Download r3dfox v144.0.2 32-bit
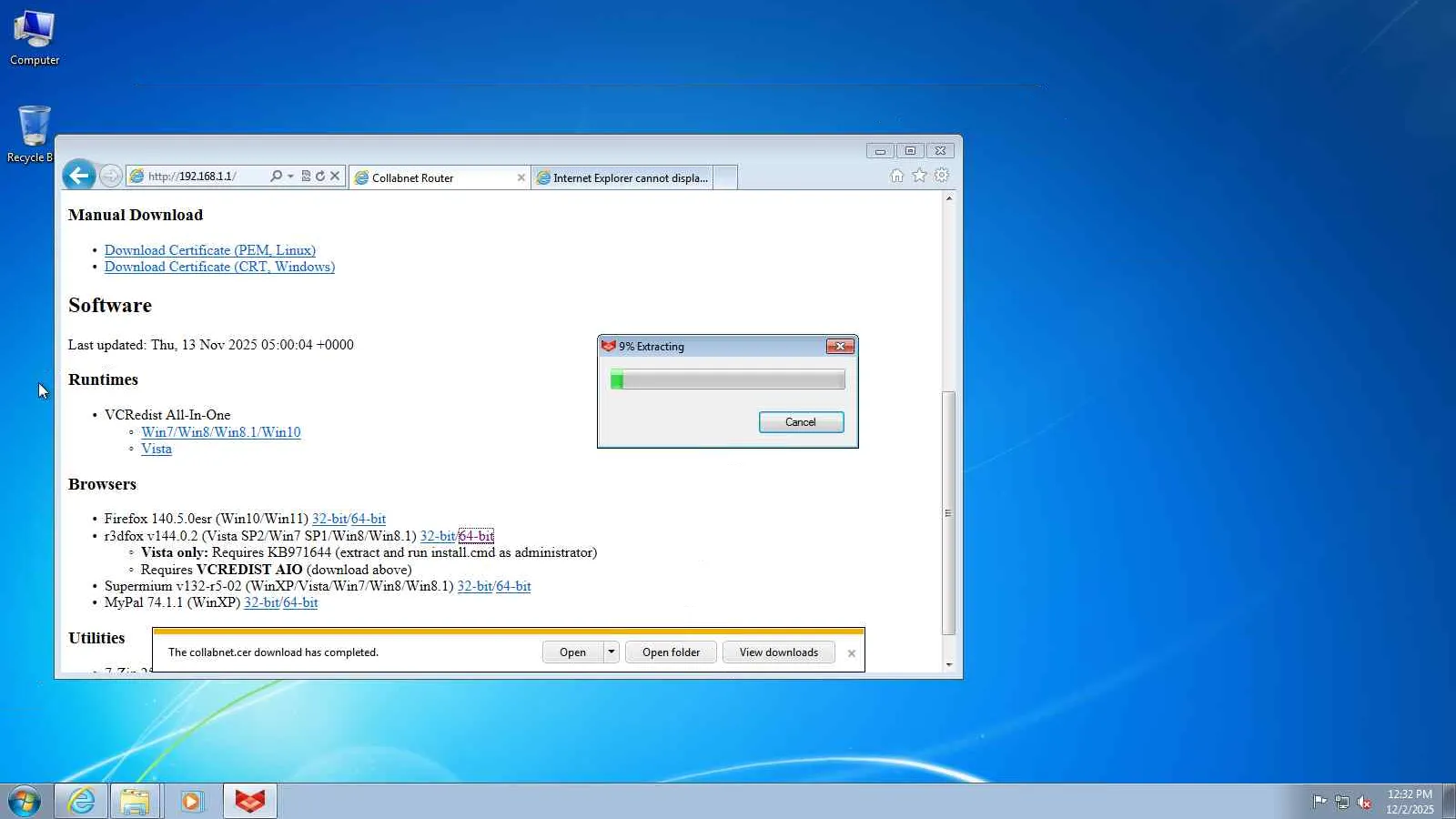The height and width of the screenshot is (819, 1456). (438, 536)
